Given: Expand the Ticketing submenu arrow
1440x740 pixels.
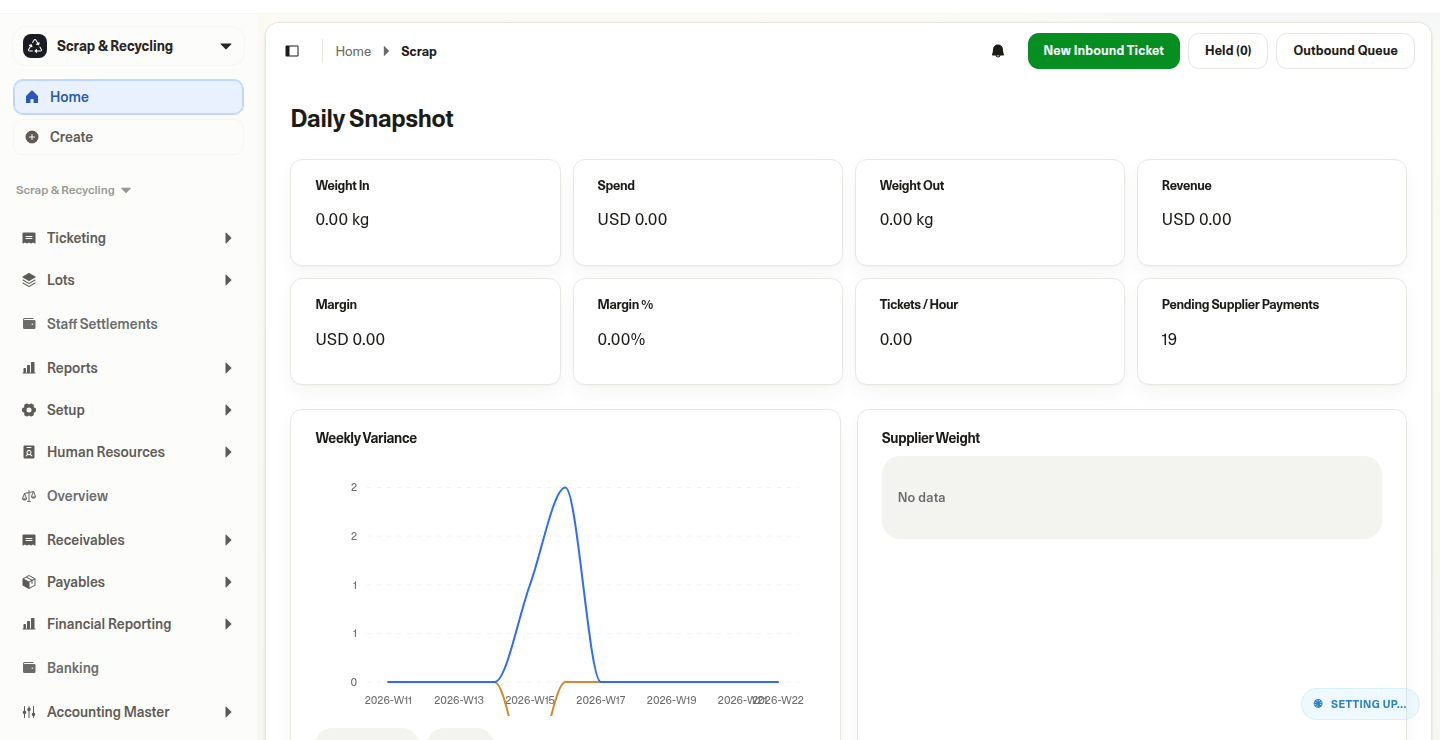Looking at the screenshot, I should 228,238.
